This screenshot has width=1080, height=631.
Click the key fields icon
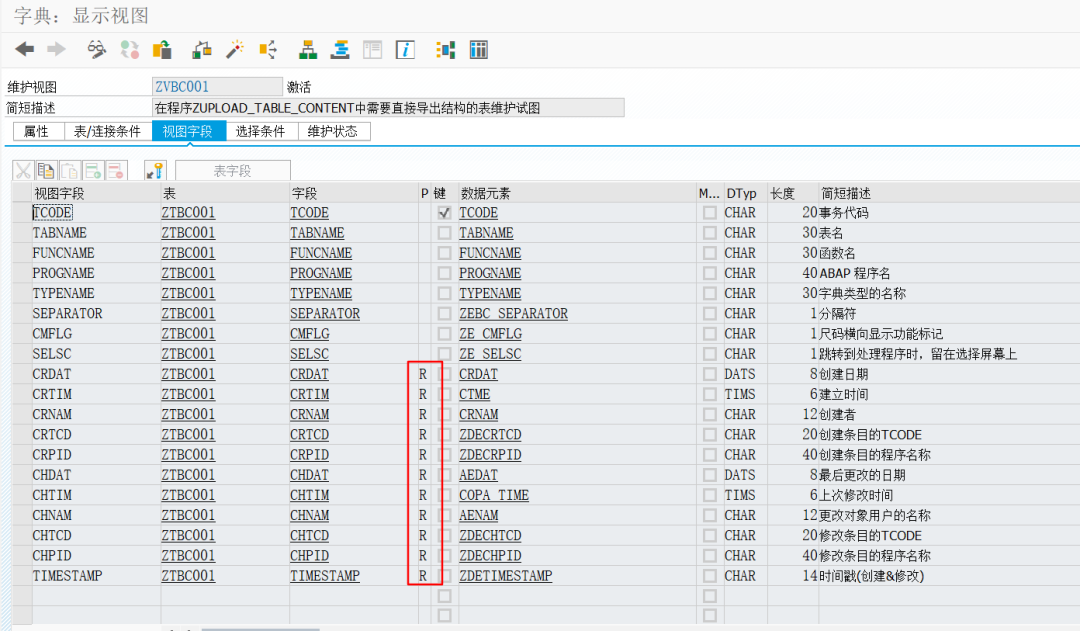[155, 170]
